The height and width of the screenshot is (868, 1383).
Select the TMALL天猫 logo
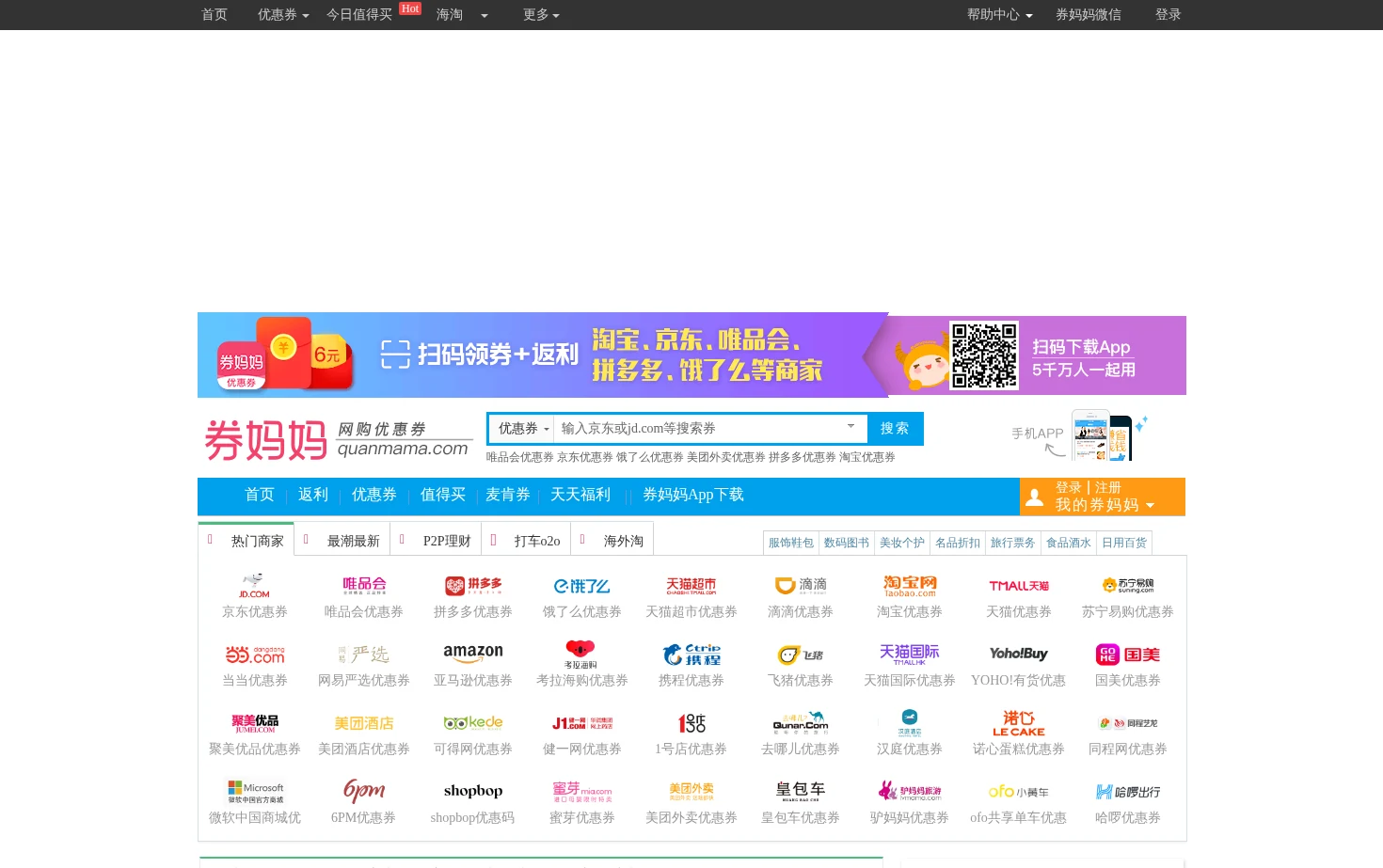pos(1018,585)
